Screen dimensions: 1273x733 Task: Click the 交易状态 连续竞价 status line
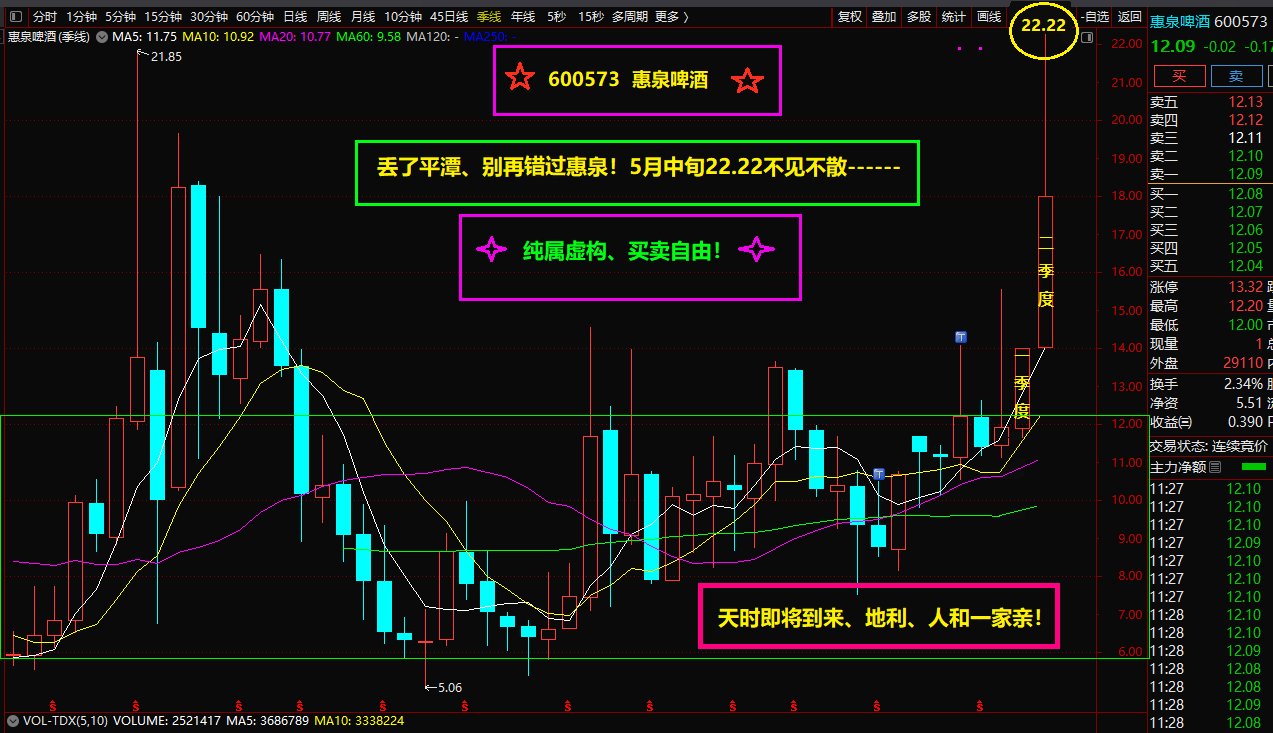(x=1209, y=446)
